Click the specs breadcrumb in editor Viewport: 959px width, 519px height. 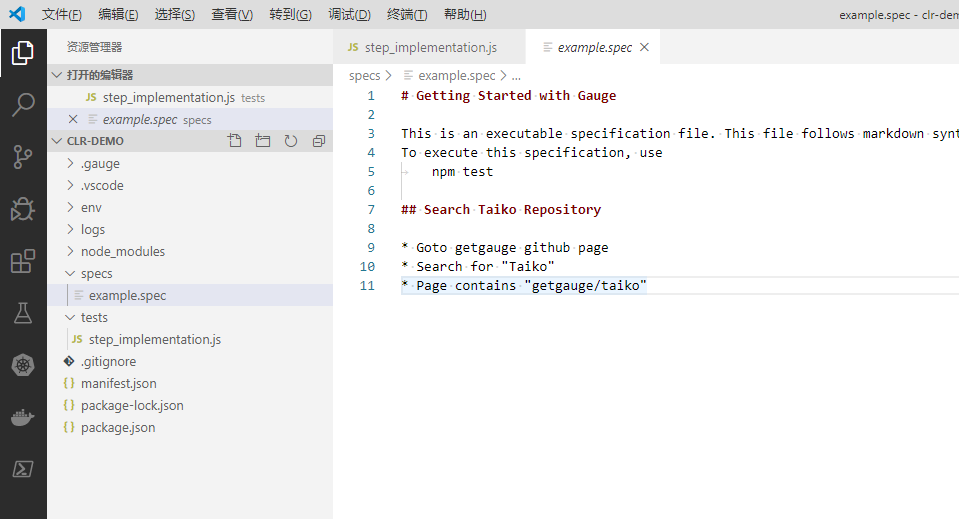[364, 75]
